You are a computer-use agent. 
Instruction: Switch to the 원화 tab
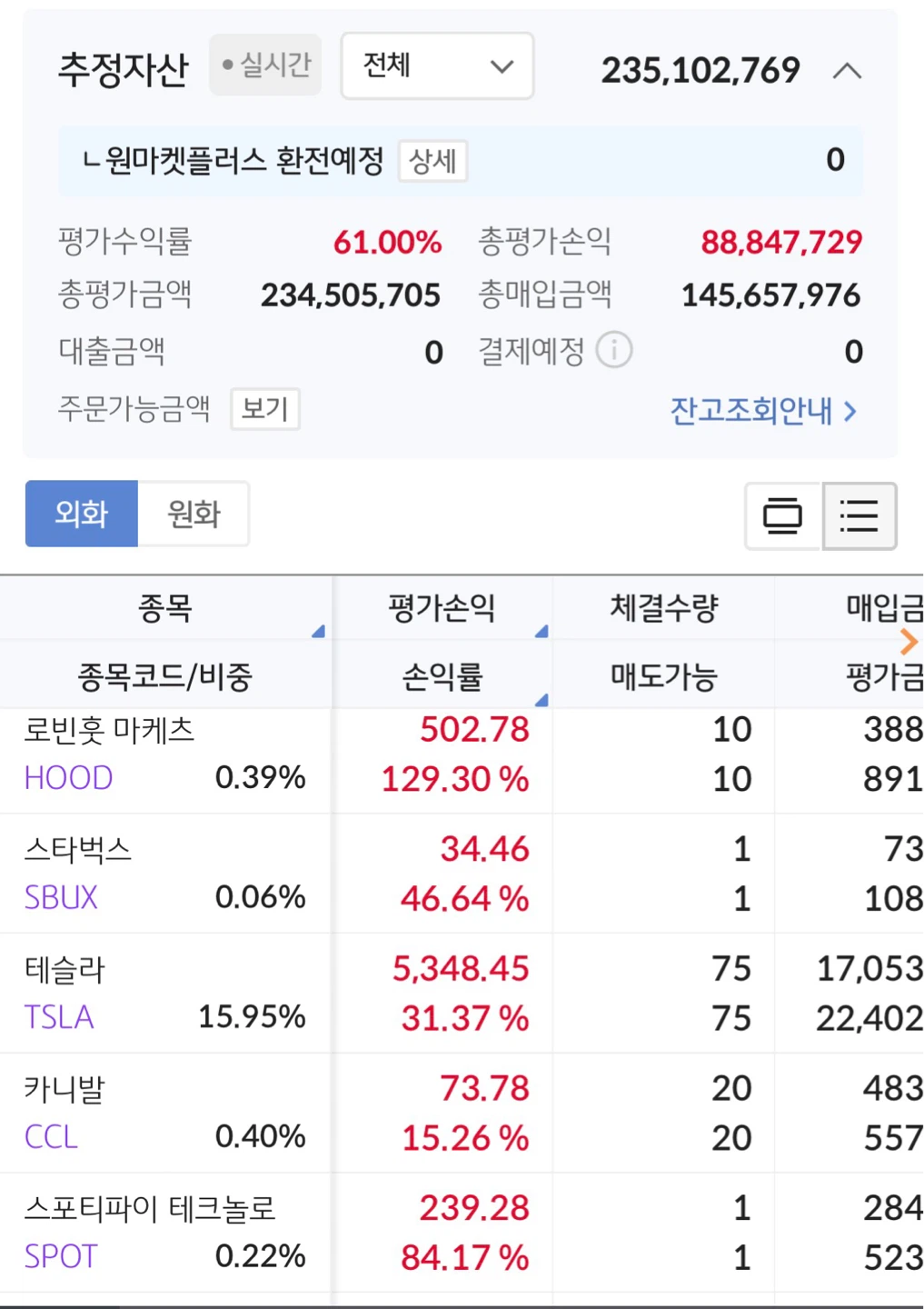(x=194, y=514)
